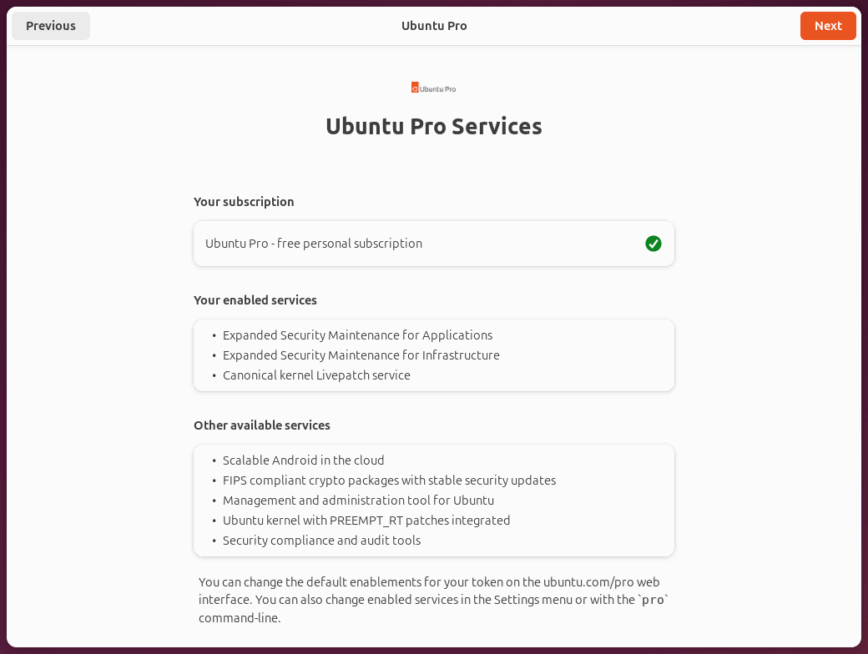Select Scalable Android in the cloud
The image size is (868, 654).
pos(303,460)
